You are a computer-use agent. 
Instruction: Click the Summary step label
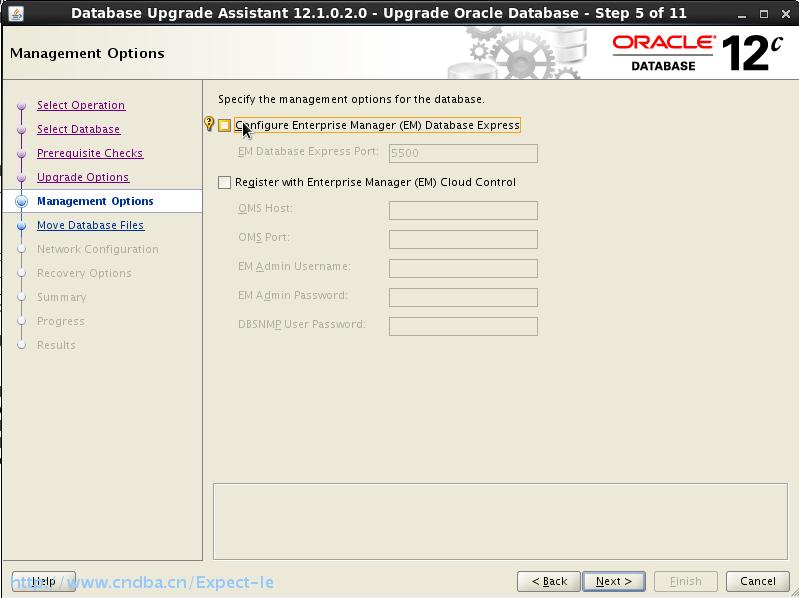pos(62,297)
